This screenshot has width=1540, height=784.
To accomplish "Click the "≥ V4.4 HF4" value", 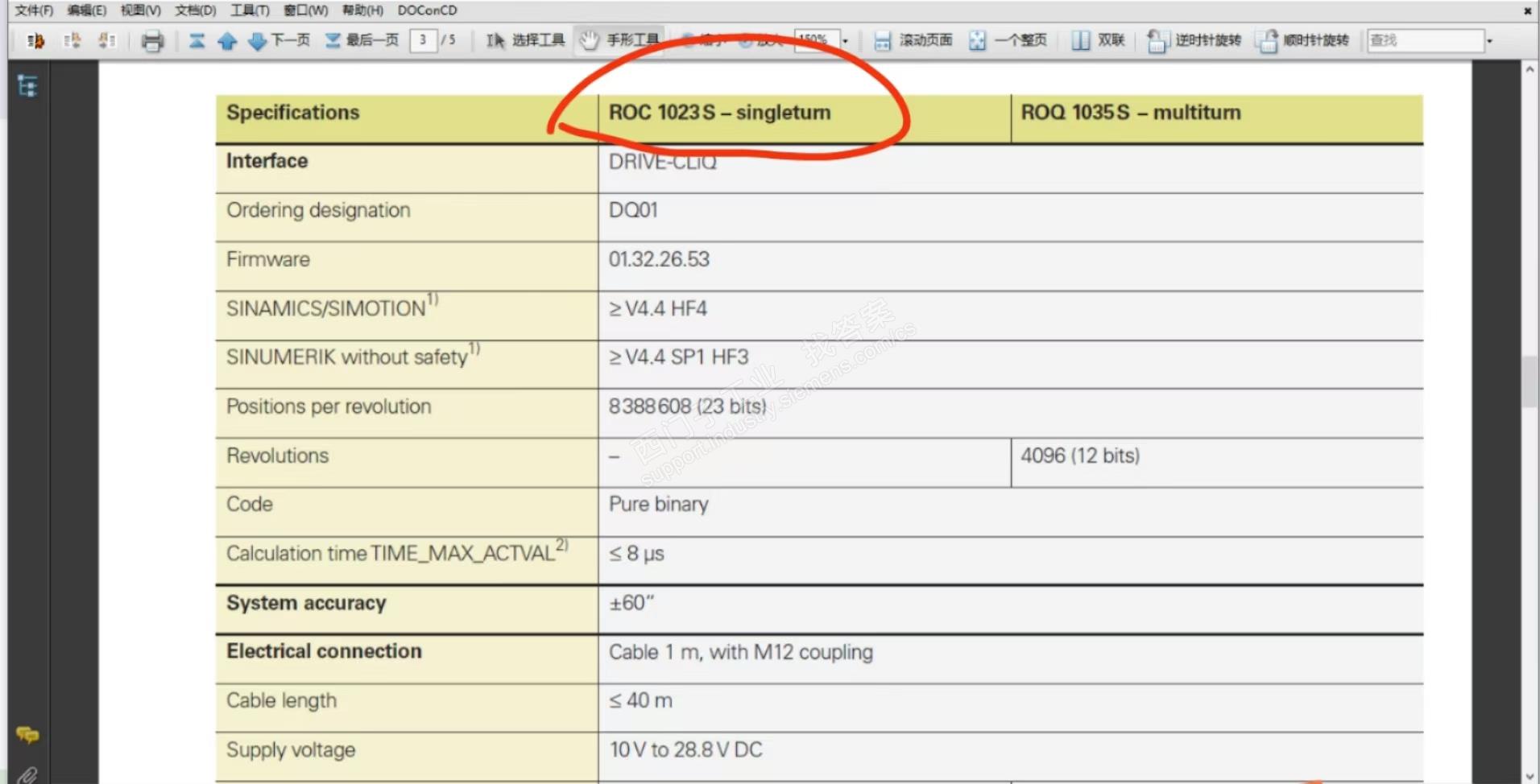I will pos(657,308).
